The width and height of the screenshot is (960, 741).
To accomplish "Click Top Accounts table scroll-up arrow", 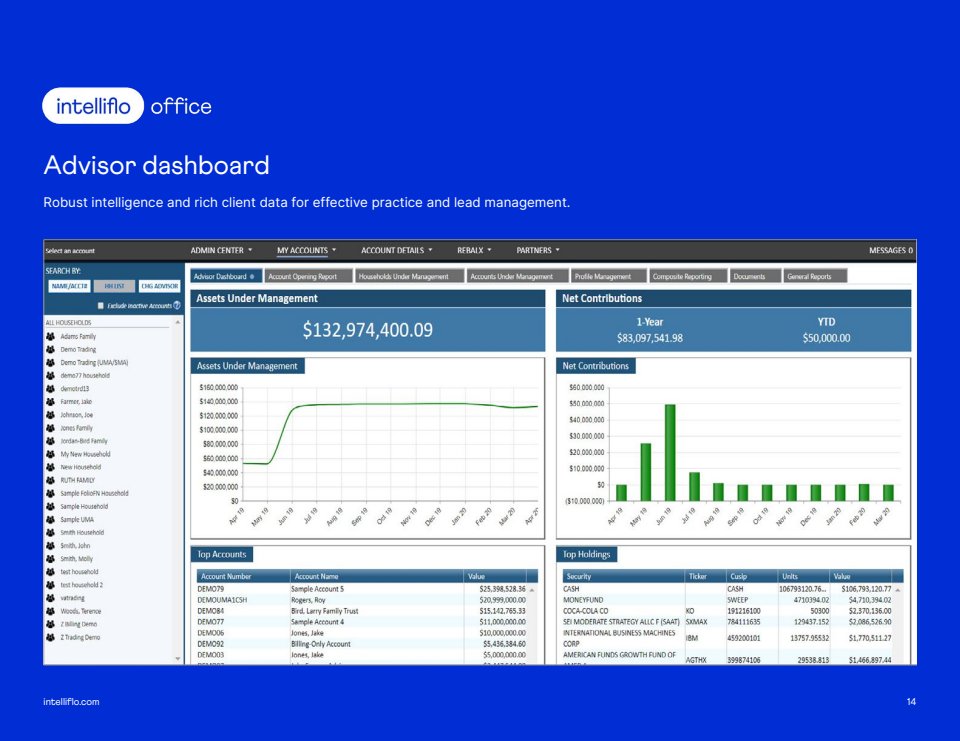I will [x=532, y=590].
